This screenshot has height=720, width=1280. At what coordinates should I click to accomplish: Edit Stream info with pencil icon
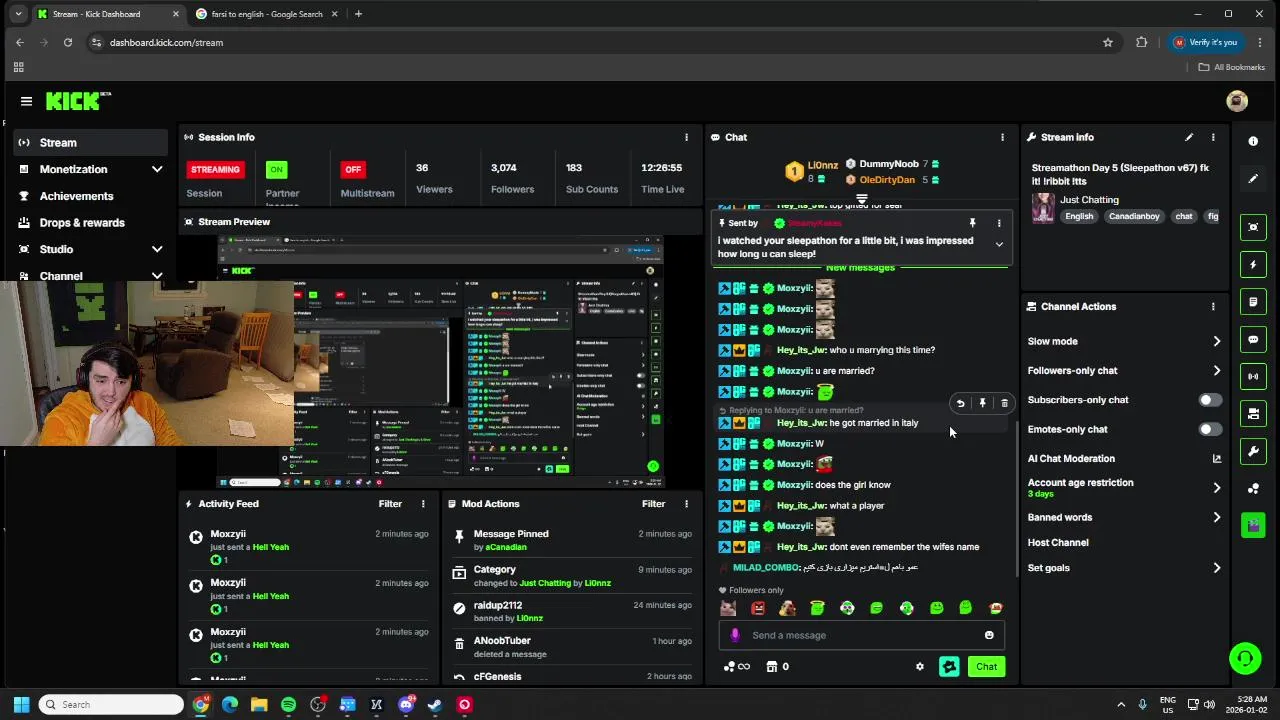[x=1189, y=137]
